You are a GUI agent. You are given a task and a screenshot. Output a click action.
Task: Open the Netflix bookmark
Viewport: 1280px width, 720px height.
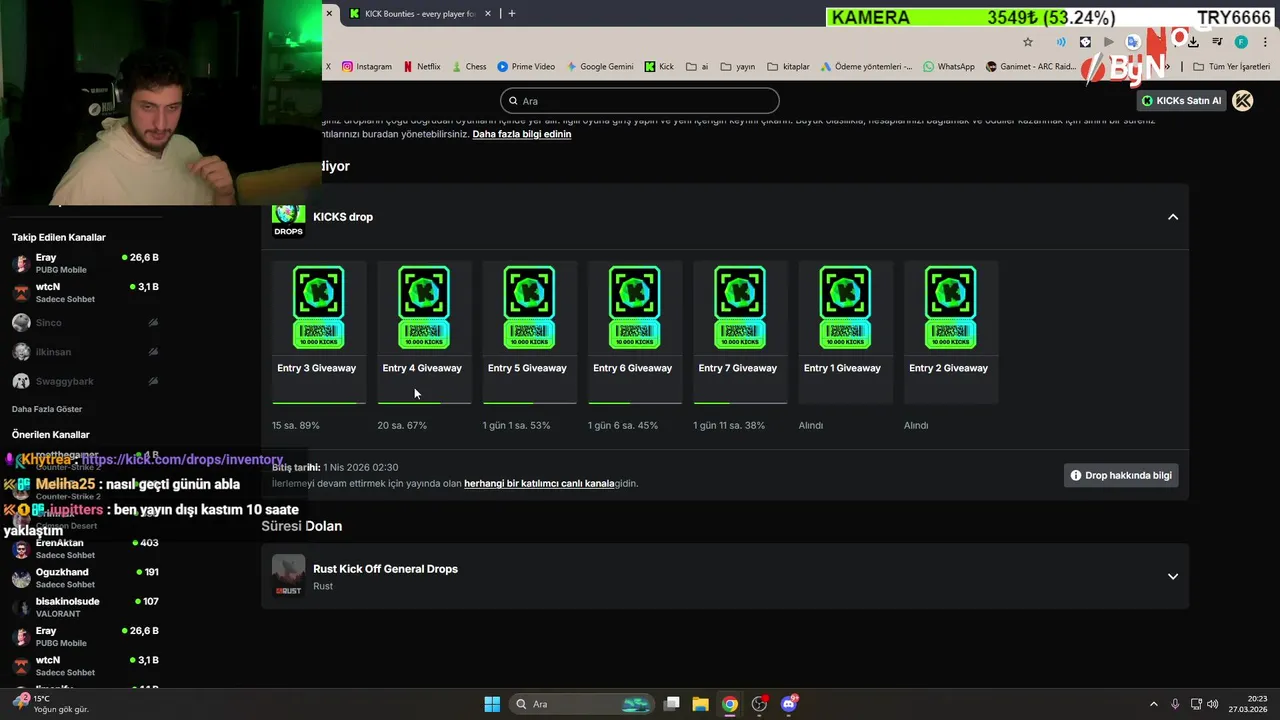421,67
